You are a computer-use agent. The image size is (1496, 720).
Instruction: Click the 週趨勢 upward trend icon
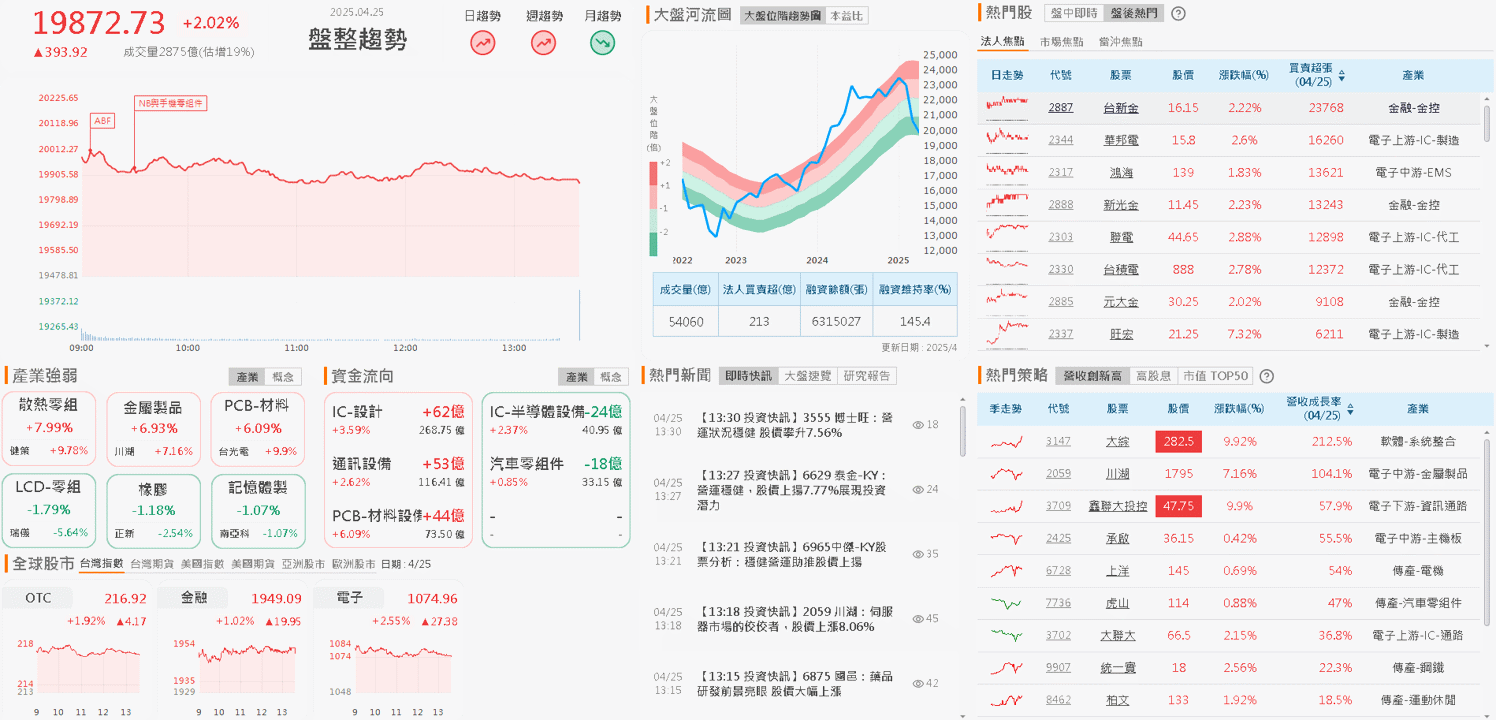coord(543,43)
